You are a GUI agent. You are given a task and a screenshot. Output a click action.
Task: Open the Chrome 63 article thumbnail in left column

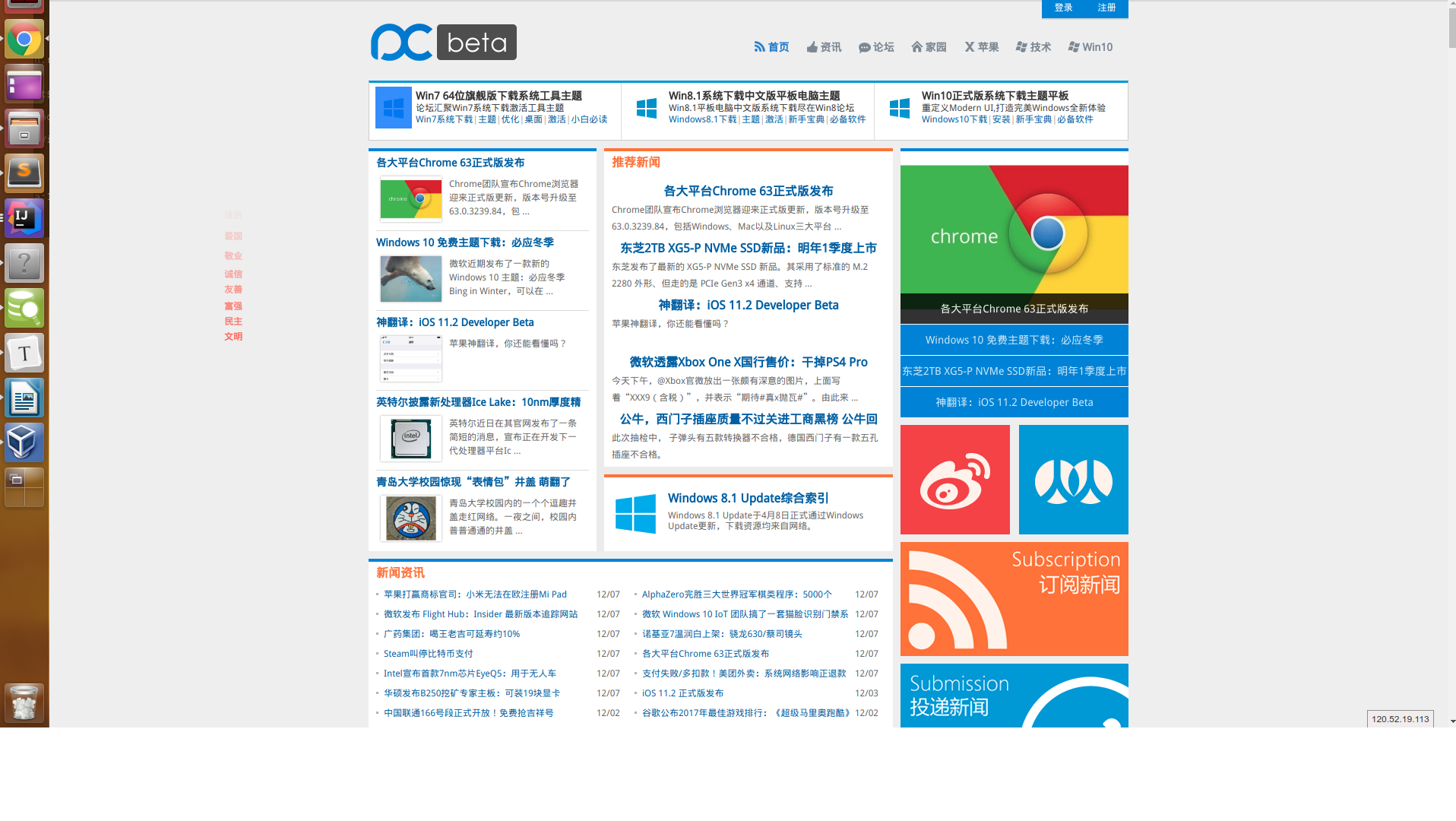coord(411,199)
